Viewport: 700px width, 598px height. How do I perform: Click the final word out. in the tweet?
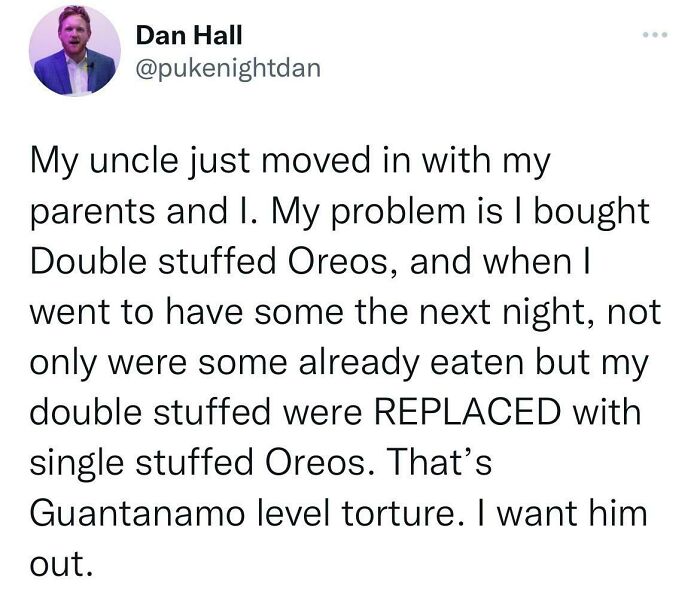pyautogui.click(x=62, y=565)
